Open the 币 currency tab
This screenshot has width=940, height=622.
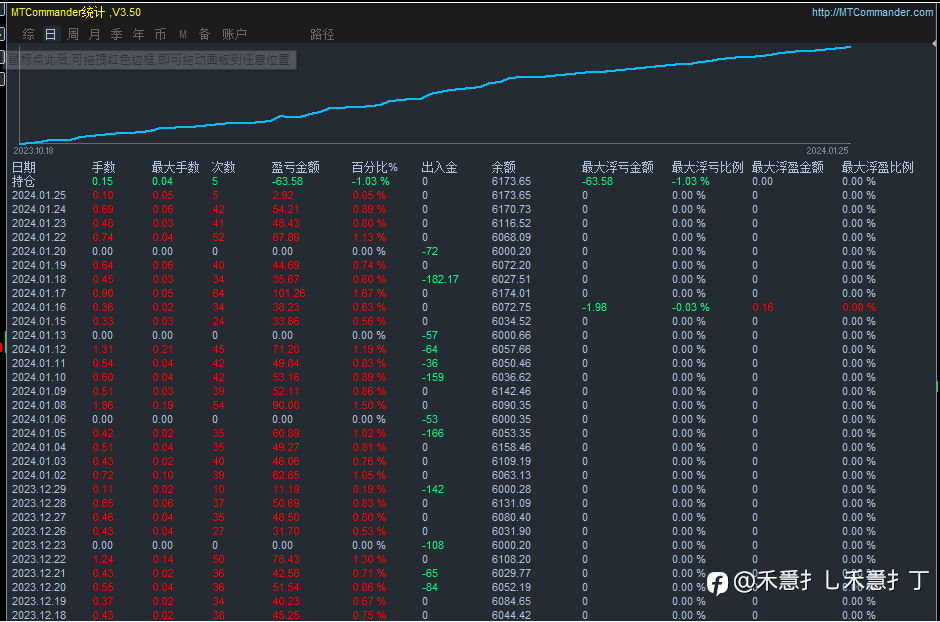[x=160, y=34]
